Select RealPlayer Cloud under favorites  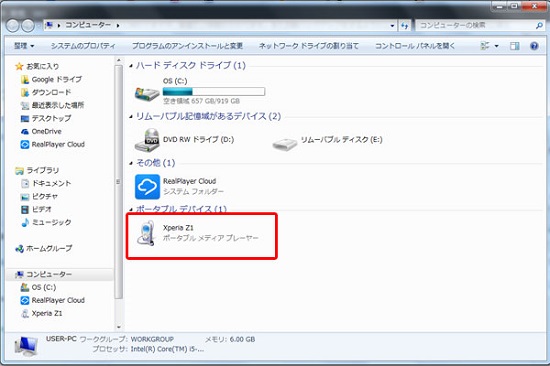click(x=53, y=144)
